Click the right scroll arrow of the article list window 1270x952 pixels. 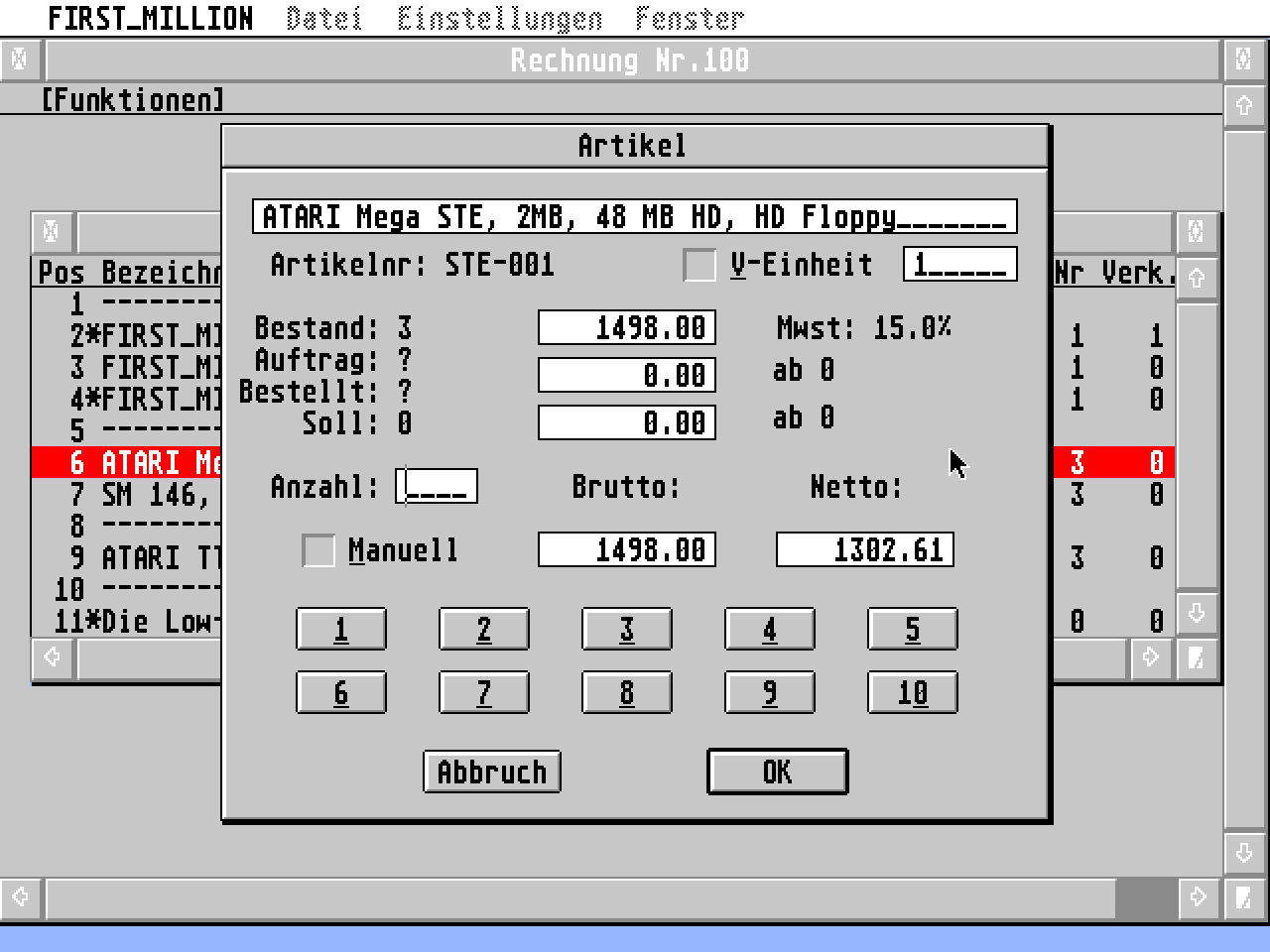(x=1151, y=656)
